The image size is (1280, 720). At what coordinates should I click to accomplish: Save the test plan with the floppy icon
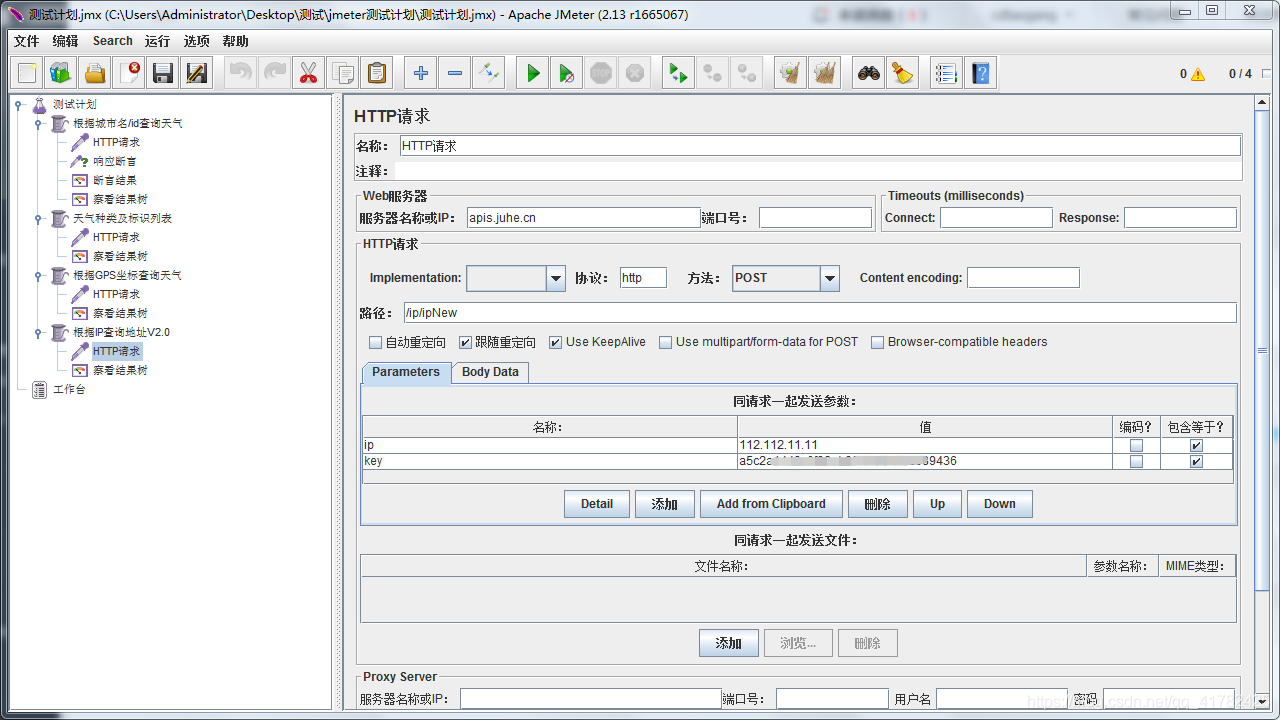(163, 73)
